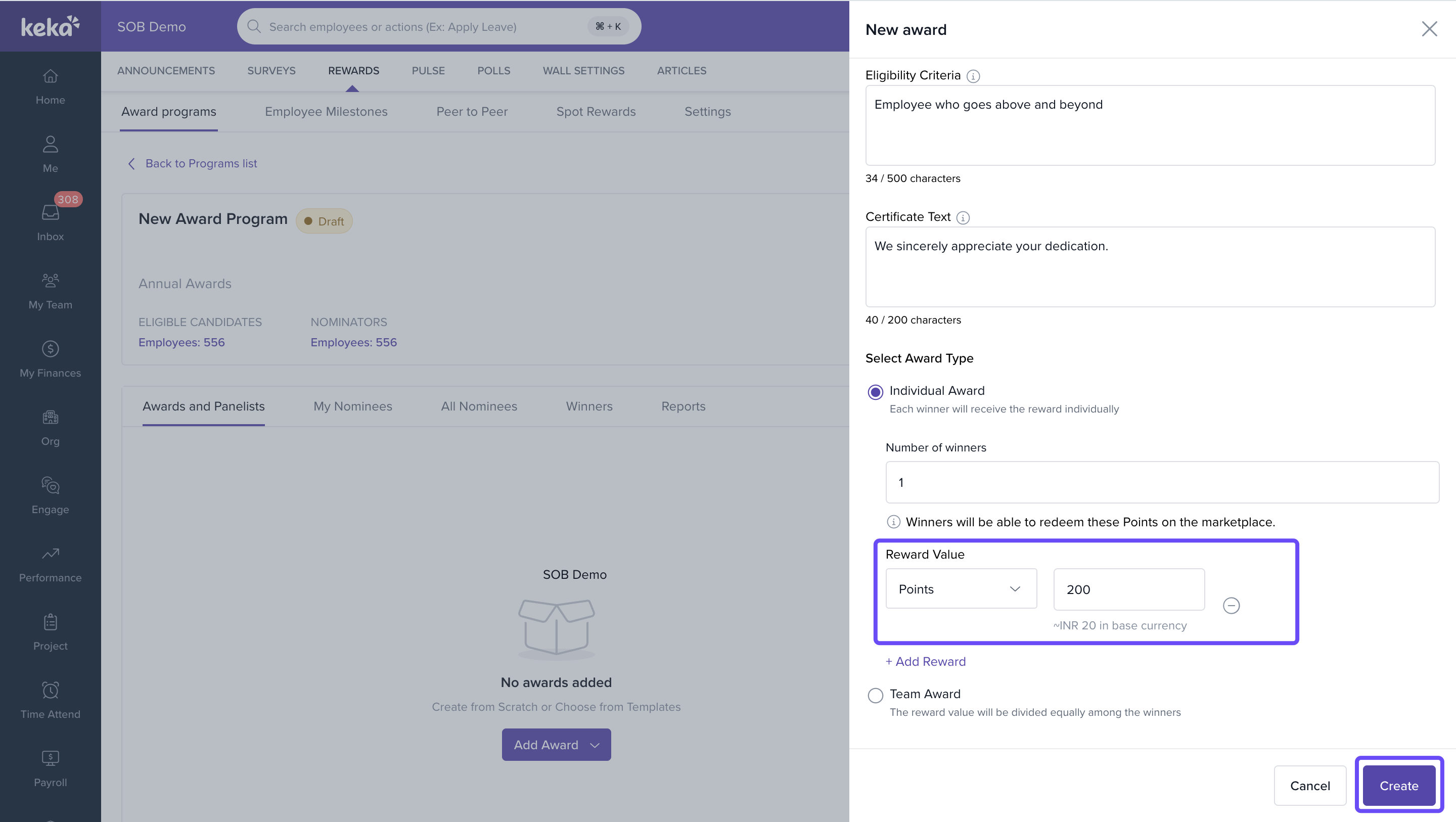1456x822 pixels.
Task: Click the Create button
Action: [x=1398, y=786]
